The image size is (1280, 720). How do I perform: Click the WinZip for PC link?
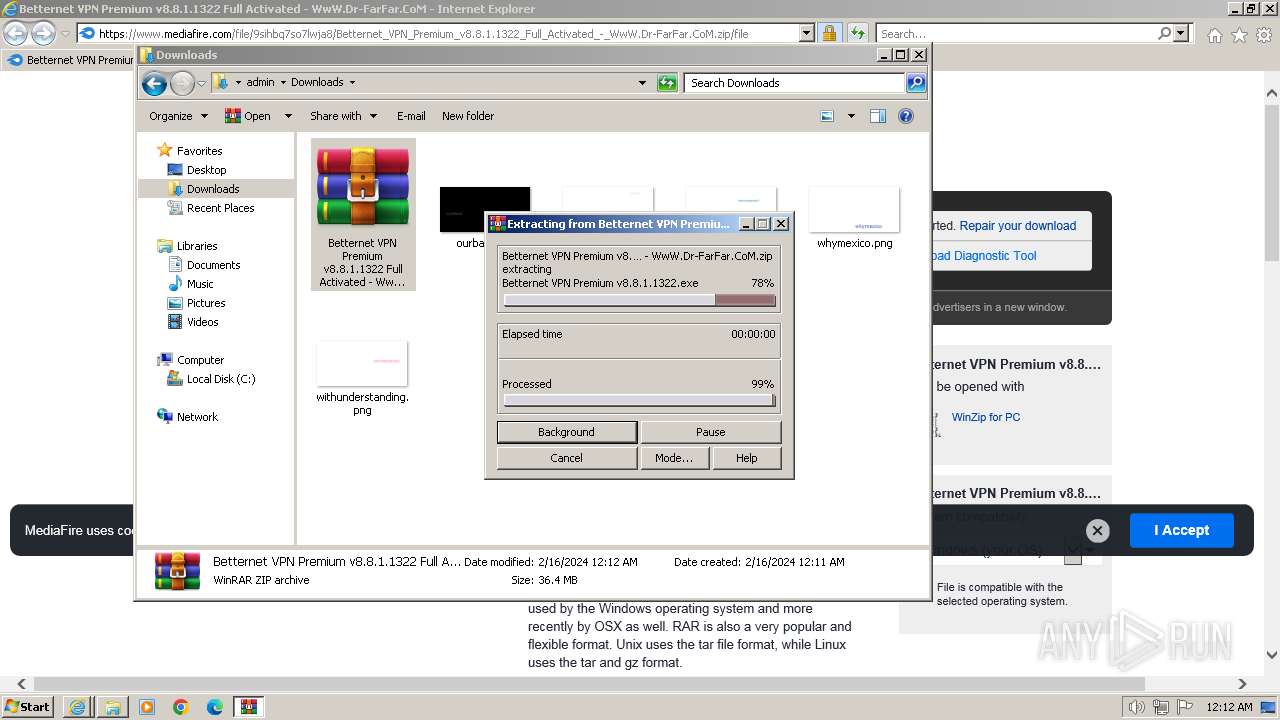(x=986, y=417)
